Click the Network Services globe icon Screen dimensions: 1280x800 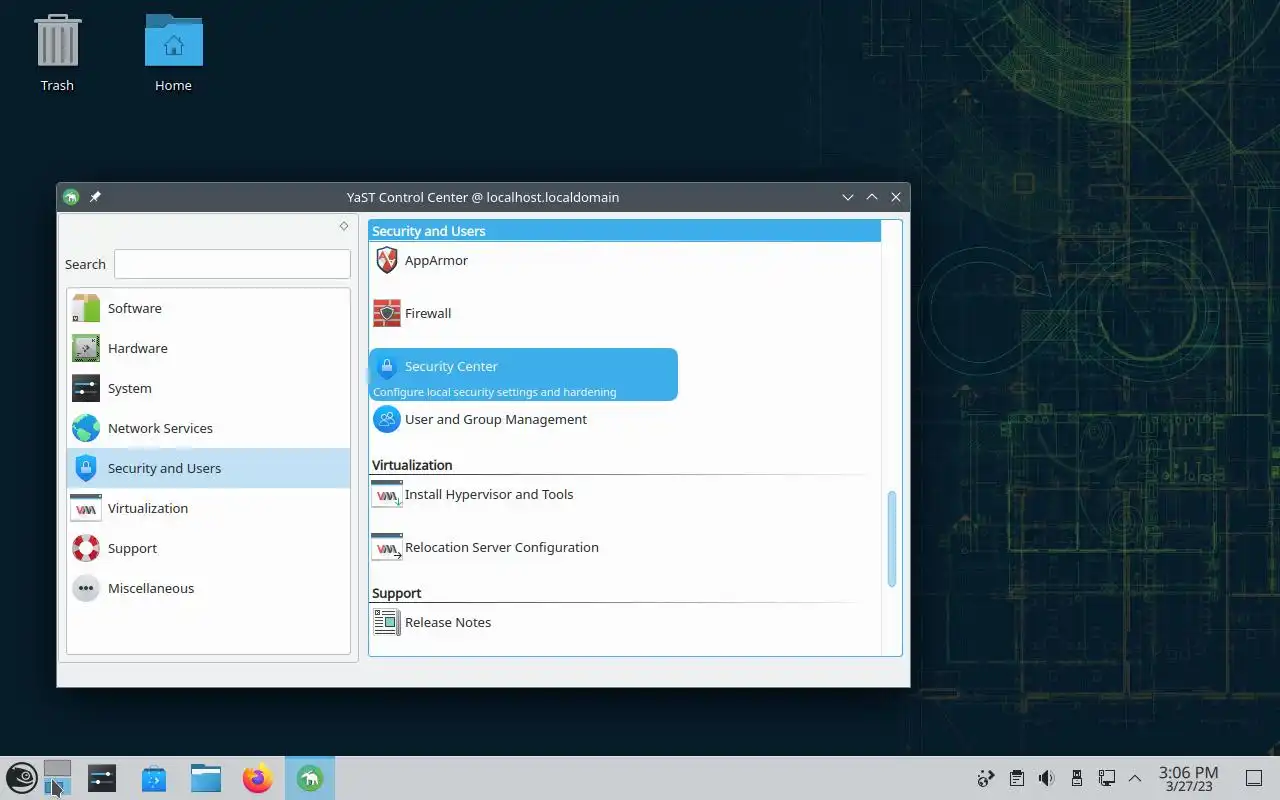(x=86, y=428)
